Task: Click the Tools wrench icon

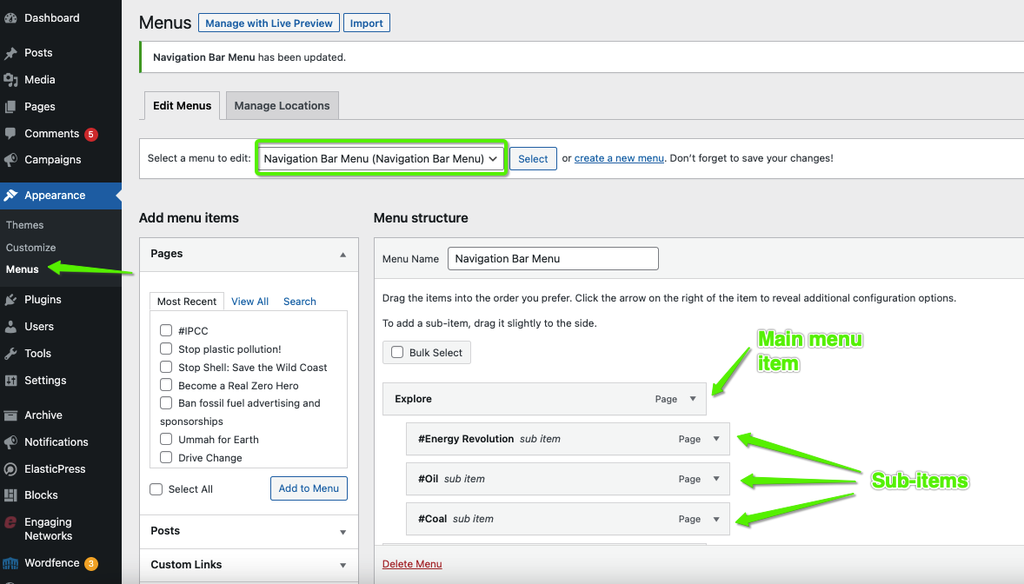Action: pos(10,353)
